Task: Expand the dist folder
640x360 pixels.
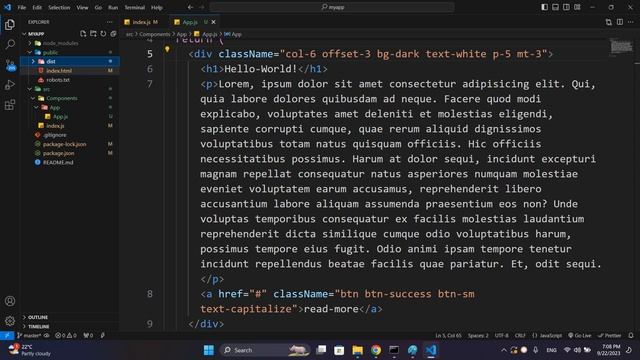Action: coord(33,62)
